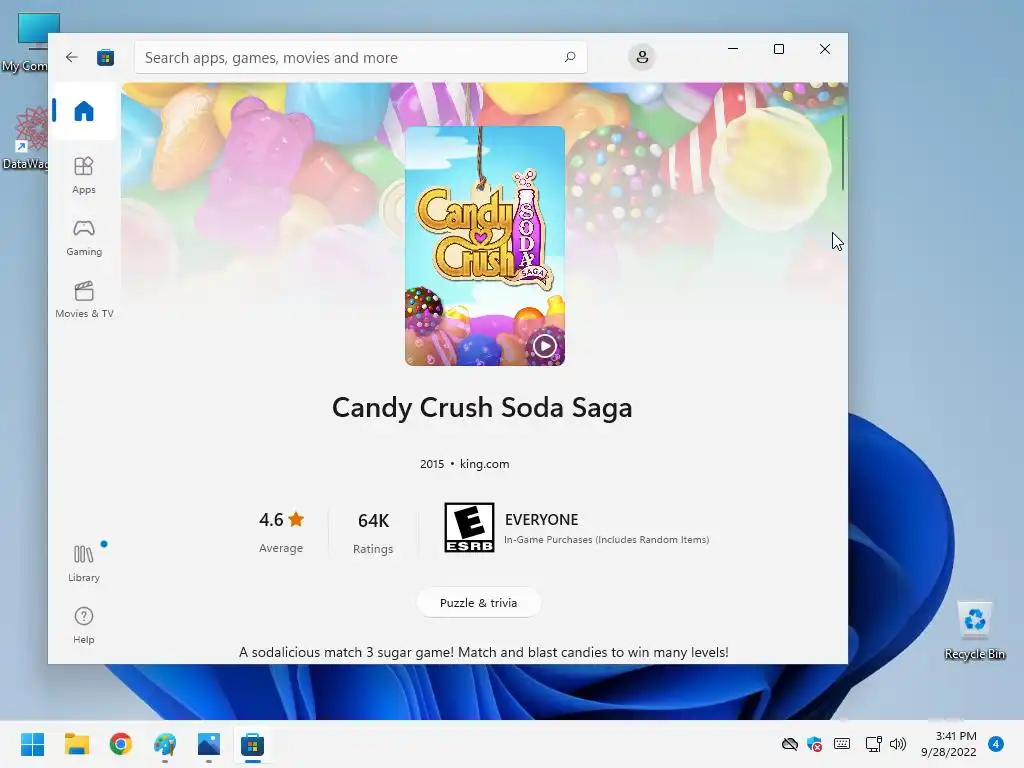Select the Puzzle & trivia category tag
This screenshot has height=768, width=1024.
(479, 602)
